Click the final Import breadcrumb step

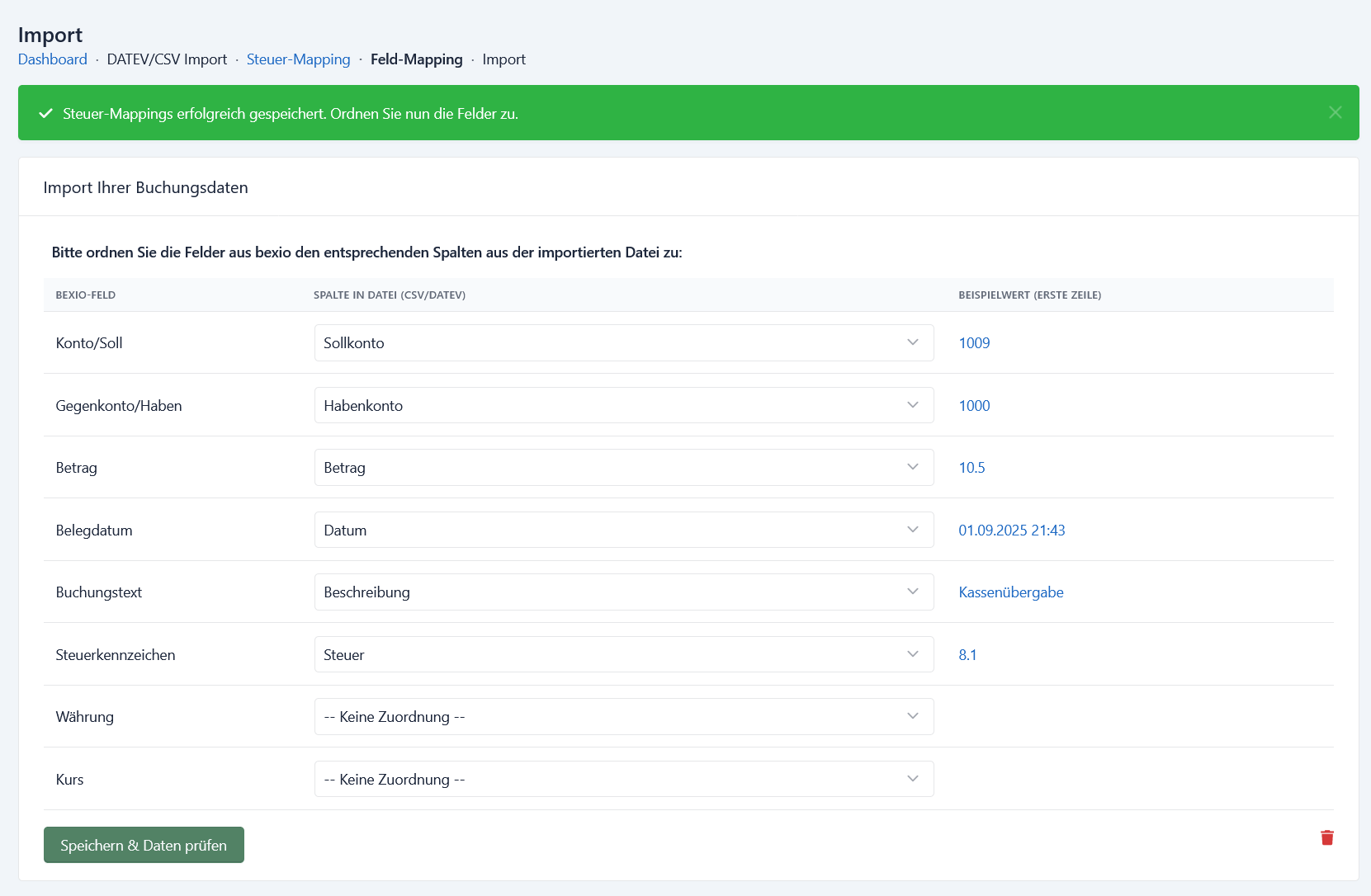503,59
